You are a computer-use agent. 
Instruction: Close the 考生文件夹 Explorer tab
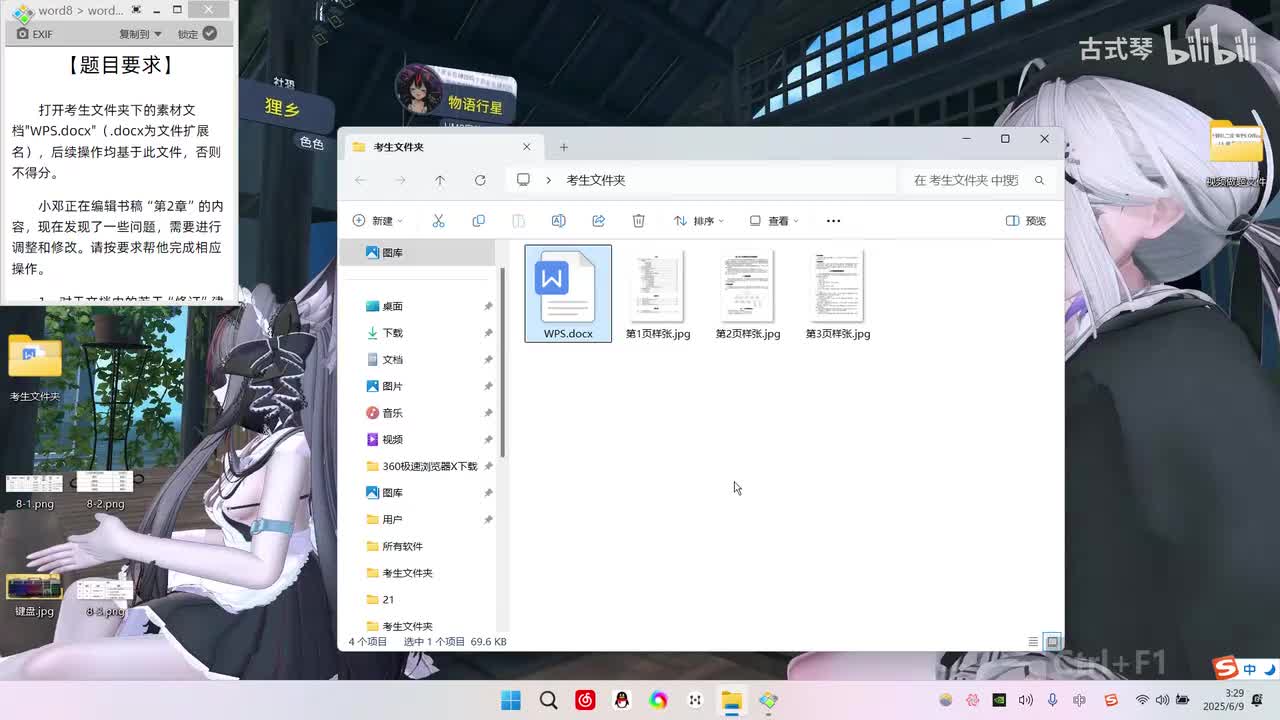[x=527, y=147]
